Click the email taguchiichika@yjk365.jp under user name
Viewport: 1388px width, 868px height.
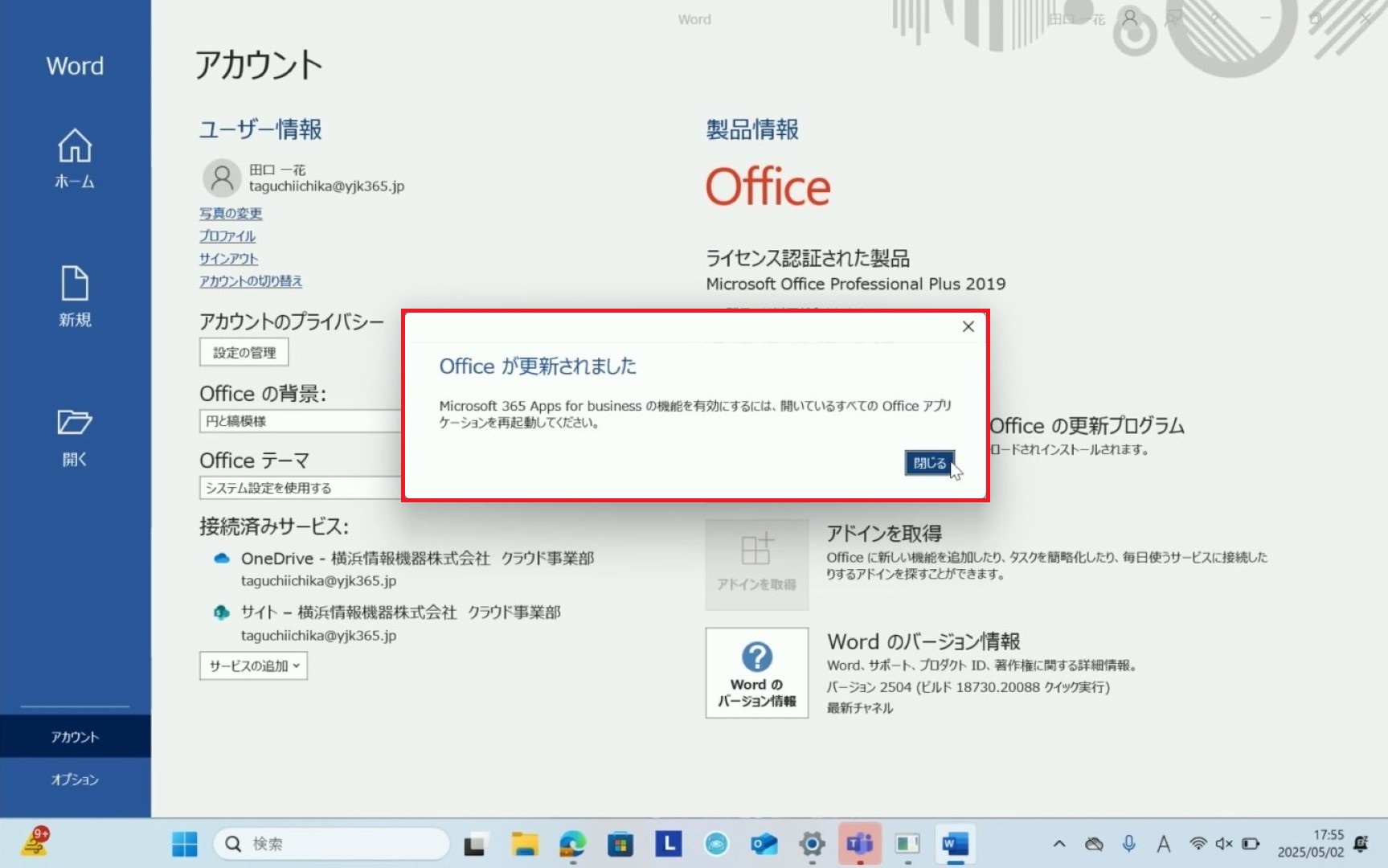click(326, 186)
